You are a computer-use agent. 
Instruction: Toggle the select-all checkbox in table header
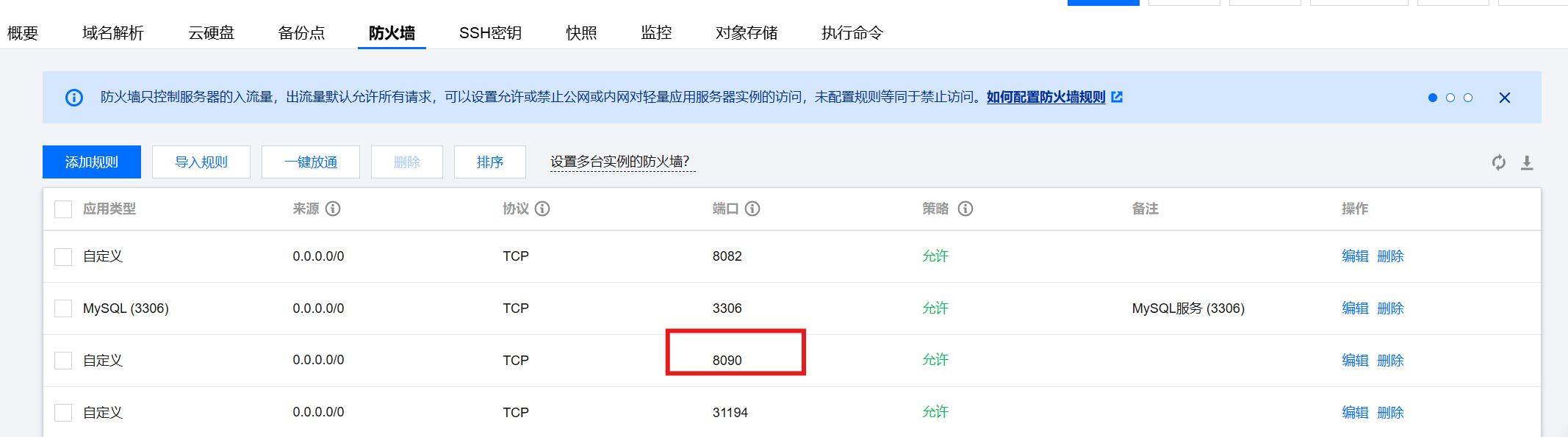(x=63, y=209)
